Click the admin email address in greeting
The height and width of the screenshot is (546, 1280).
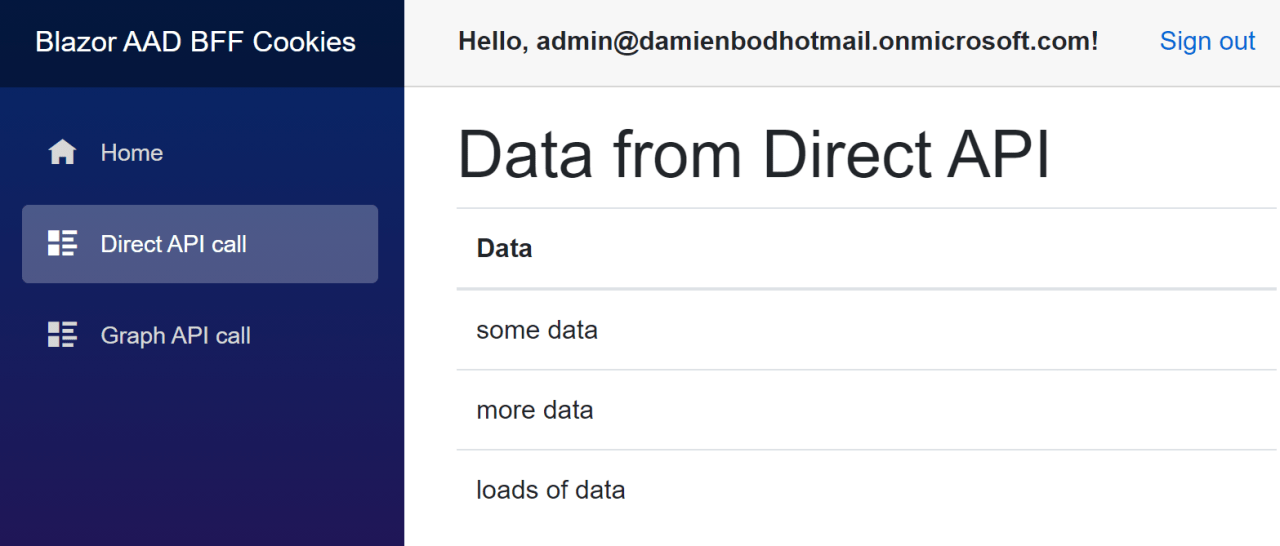point(814,42)
